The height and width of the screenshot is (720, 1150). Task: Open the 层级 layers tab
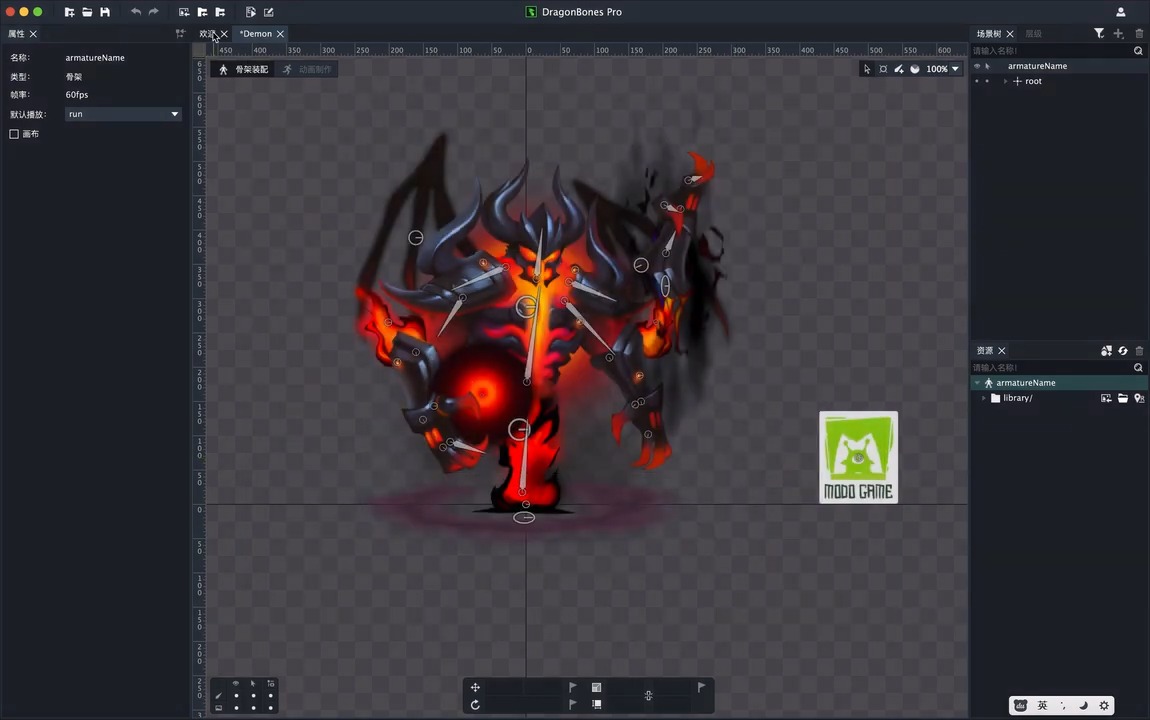(x=1033, y=34)
